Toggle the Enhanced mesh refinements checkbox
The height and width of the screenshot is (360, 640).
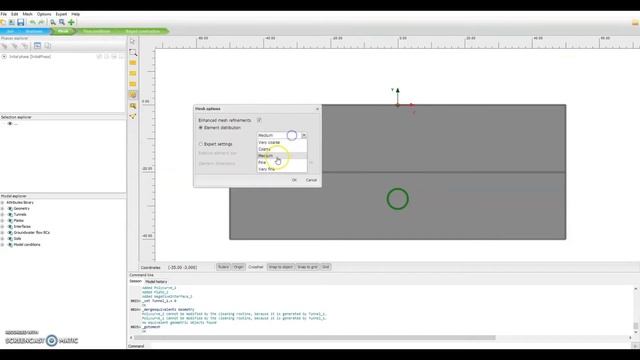pyautogui.click(x=259, y=120)
